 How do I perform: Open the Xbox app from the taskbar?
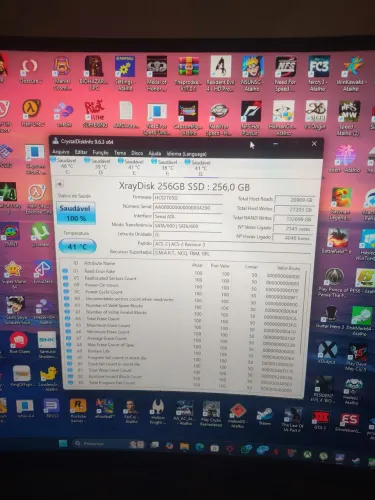point(307,454)
